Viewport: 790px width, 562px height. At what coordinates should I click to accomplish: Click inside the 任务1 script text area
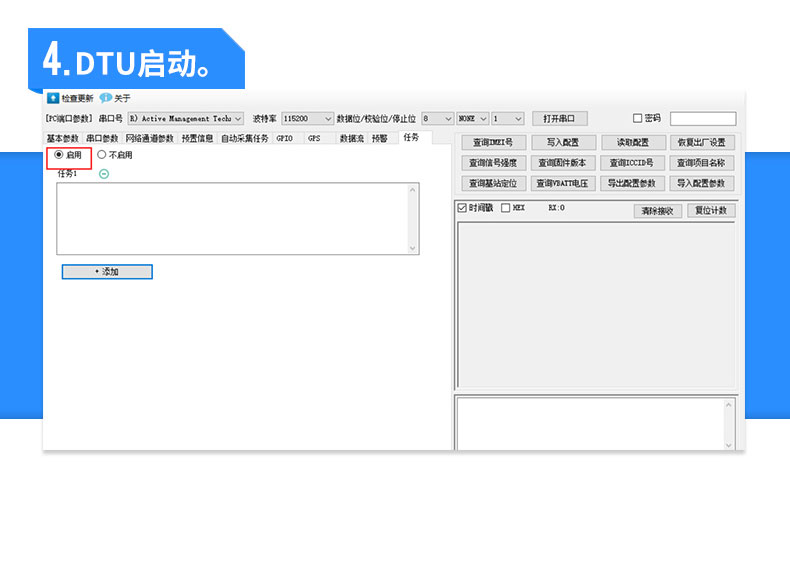[x=232, y=219]
